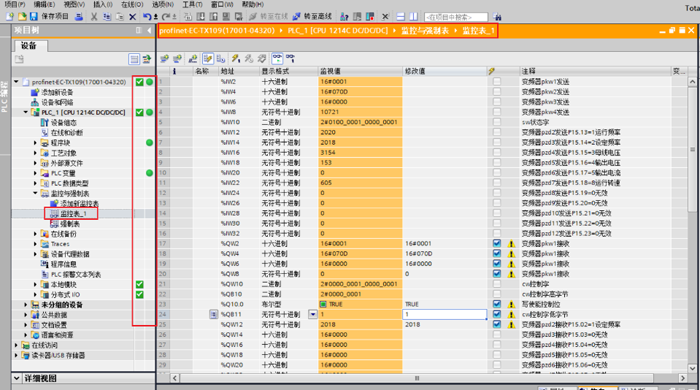This screenshot has width=700, height=390.
Task: Open the 在线(O) online menu
Action: click(132, 4)
